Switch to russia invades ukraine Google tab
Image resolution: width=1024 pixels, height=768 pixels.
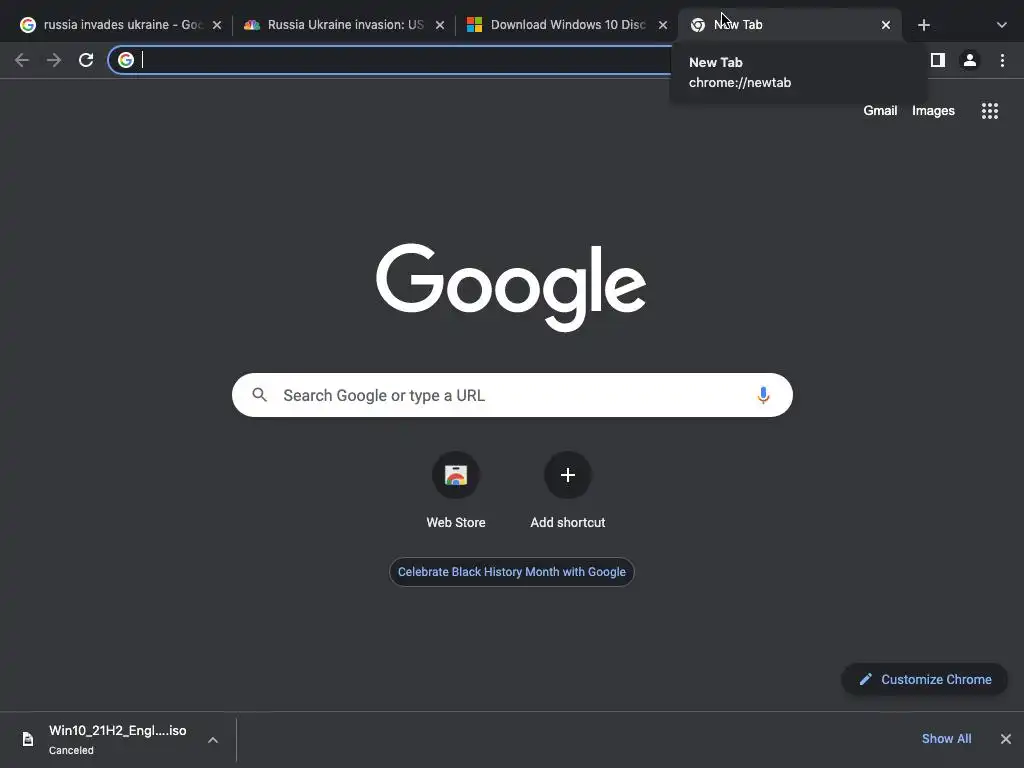click(x=121, y=25)
